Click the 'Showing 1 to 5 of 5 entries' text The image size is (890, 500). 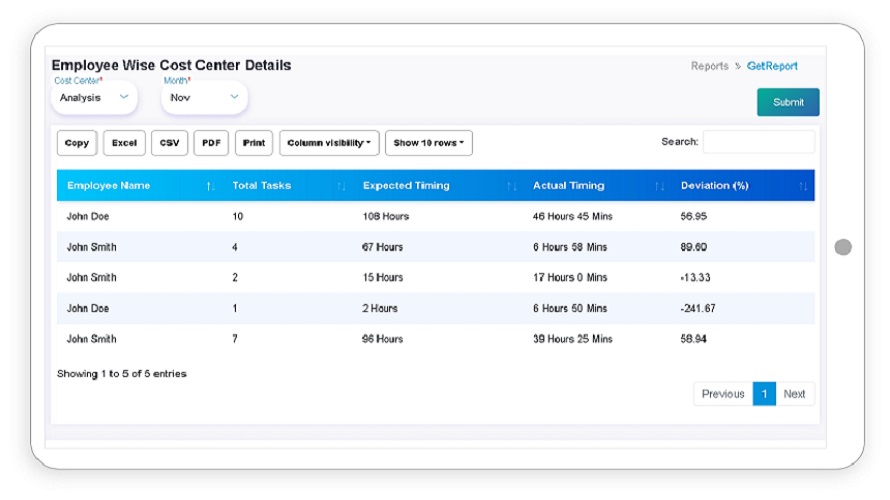tap(121, 373)
